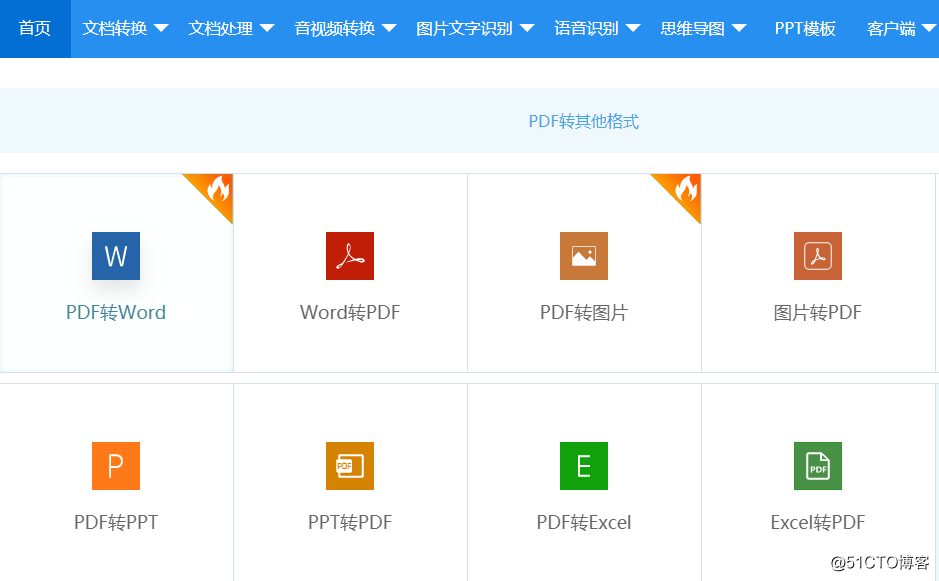Click the PDF转Word text link
Viewport: 939px width, 581px height.
point(116,312)
